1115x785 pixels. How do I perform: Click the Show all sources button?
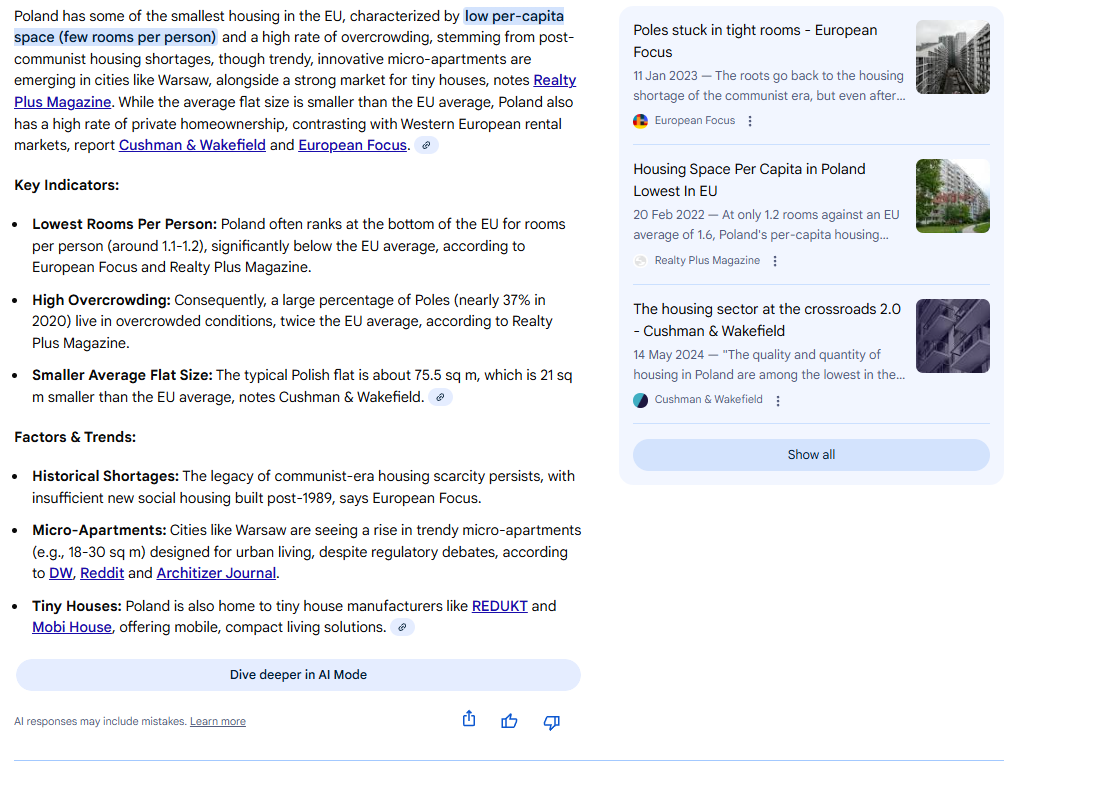pos(811,454)
